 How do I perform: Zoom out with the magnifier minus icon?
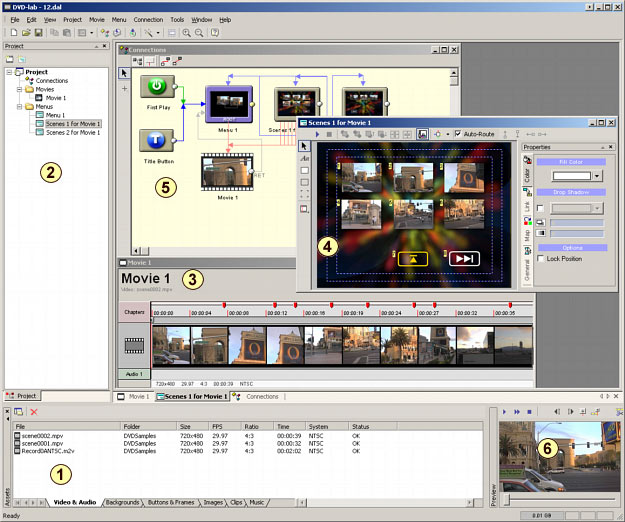tap(199, 33)
